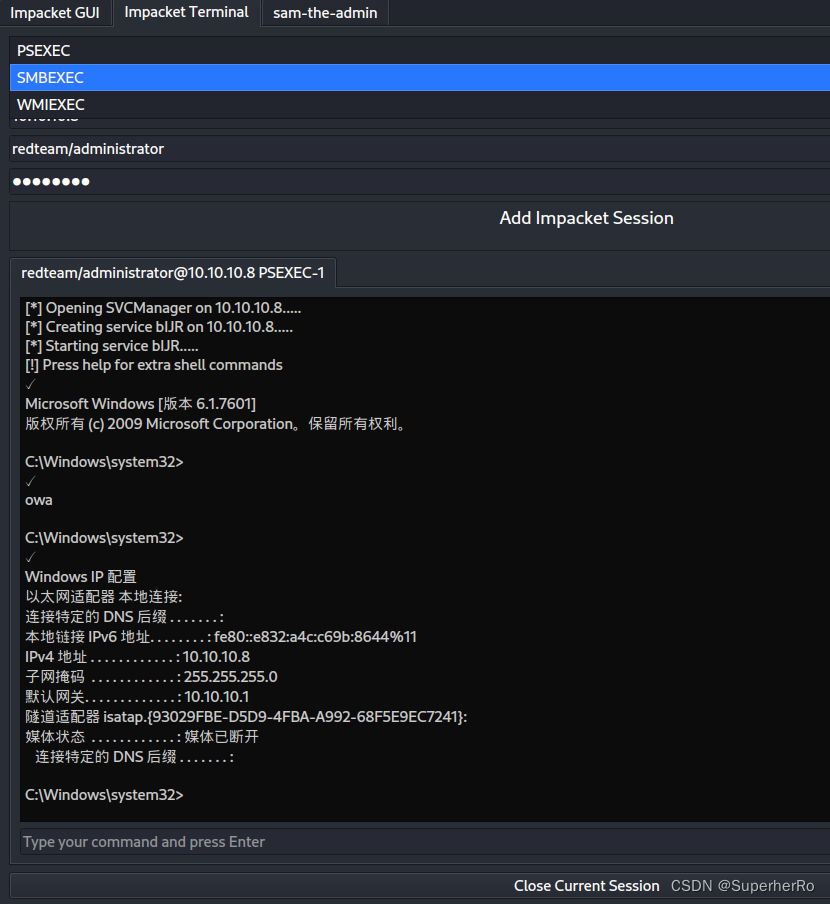Open the sam-the-admin tab
Viewport: 830px width, 904px height.
click(324, 13)
